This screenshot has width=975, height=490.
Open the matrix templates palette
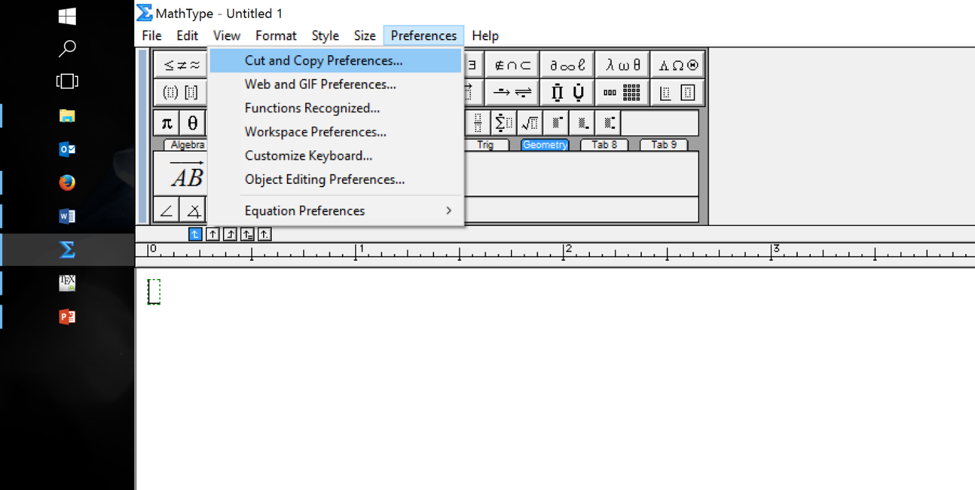tap(622, 93)
